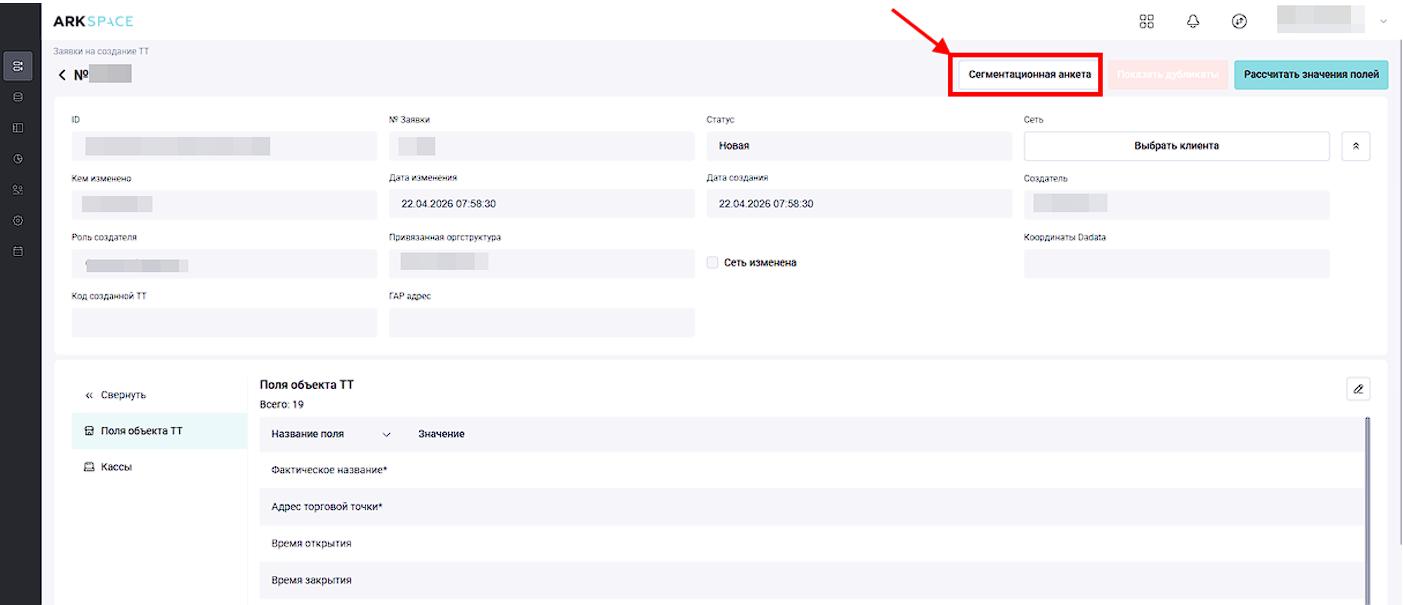Screen dimensions: 1403x605
Task: Open the calendar icon in left sidebar
Action: point(19,251)
